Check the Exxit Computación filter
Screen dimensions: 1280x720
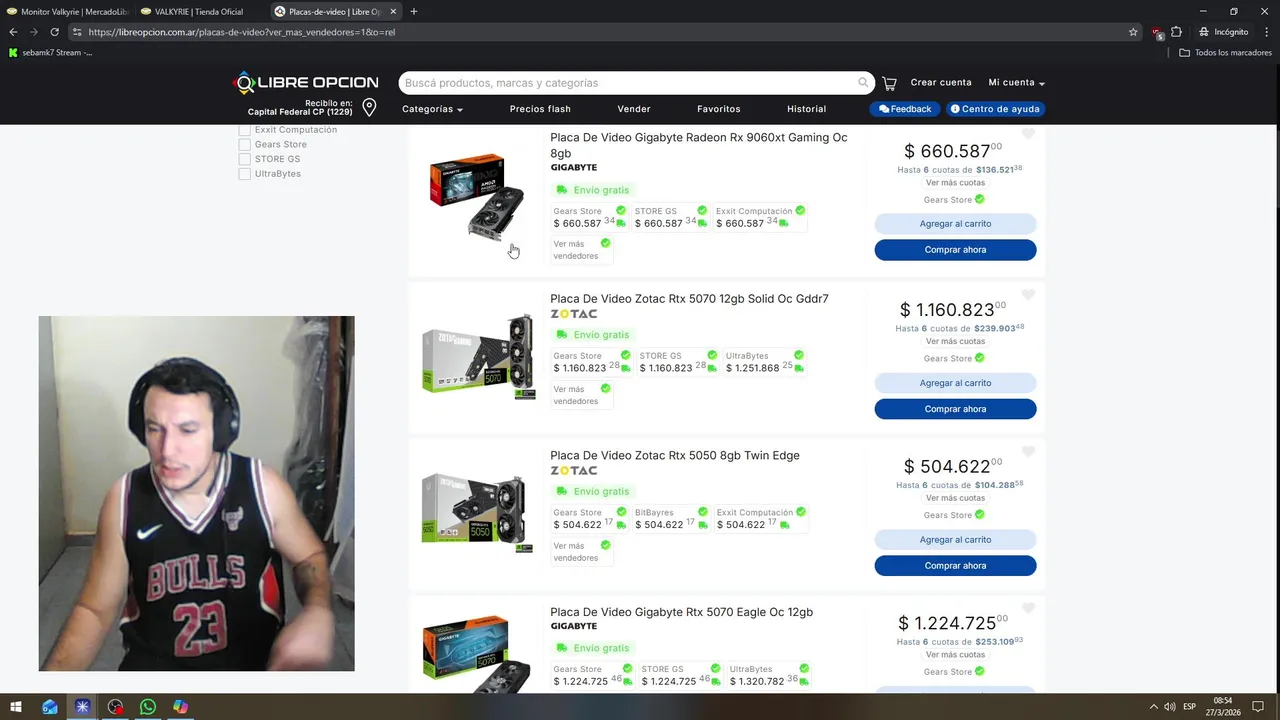[245, 130]
